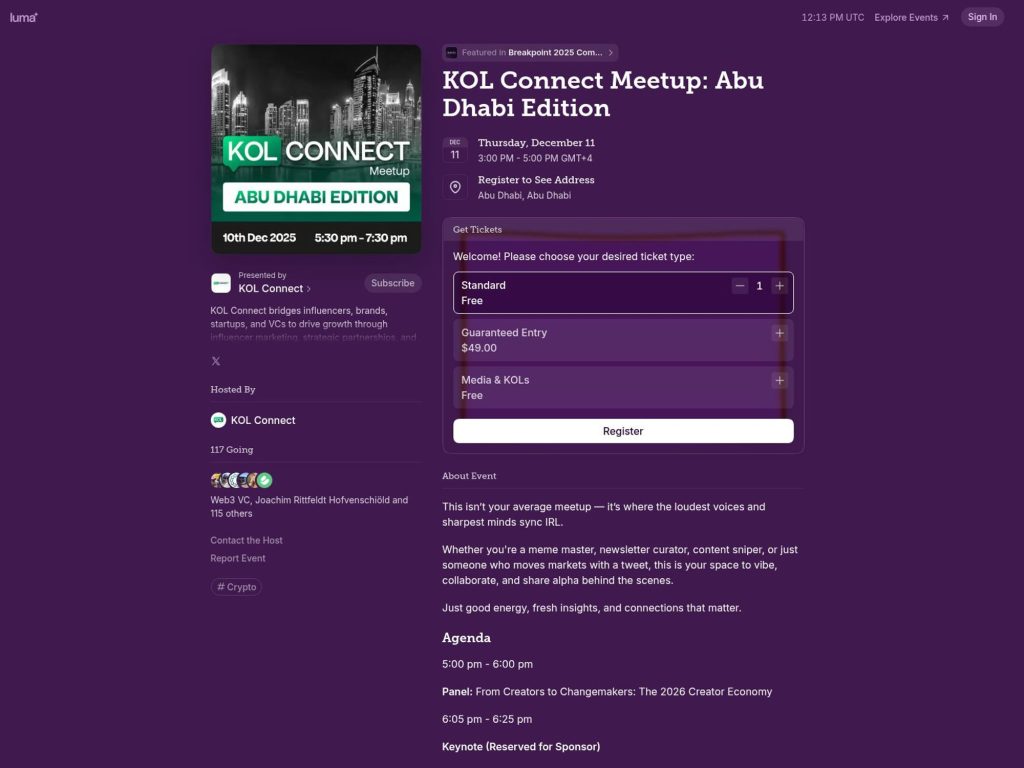Click the presenter logo next to Presented by
Screen dimensions: 1024x768
click(220, 282)
